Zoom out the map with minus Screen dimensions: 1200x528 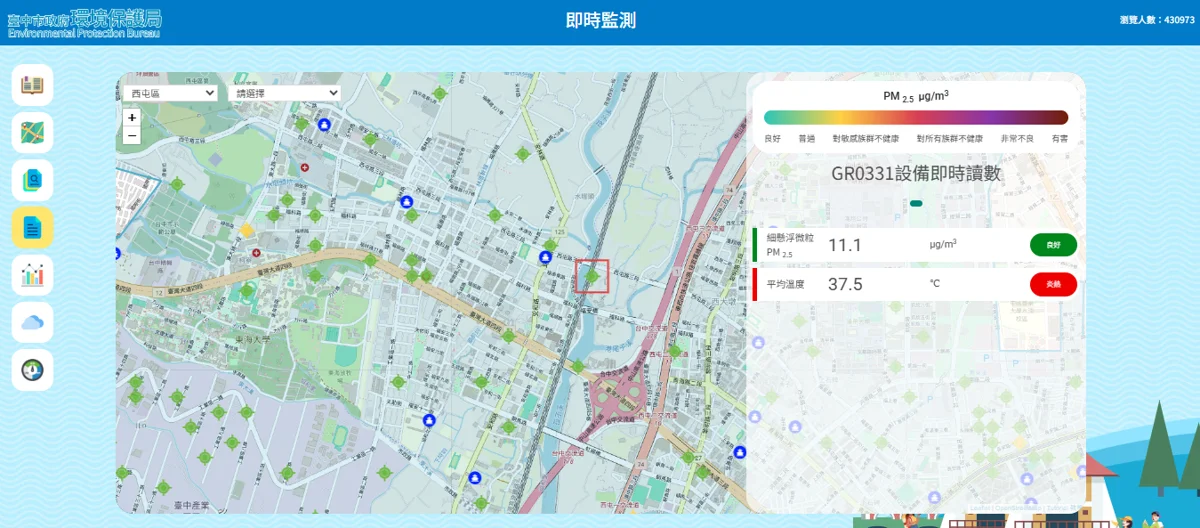(132, 135)
